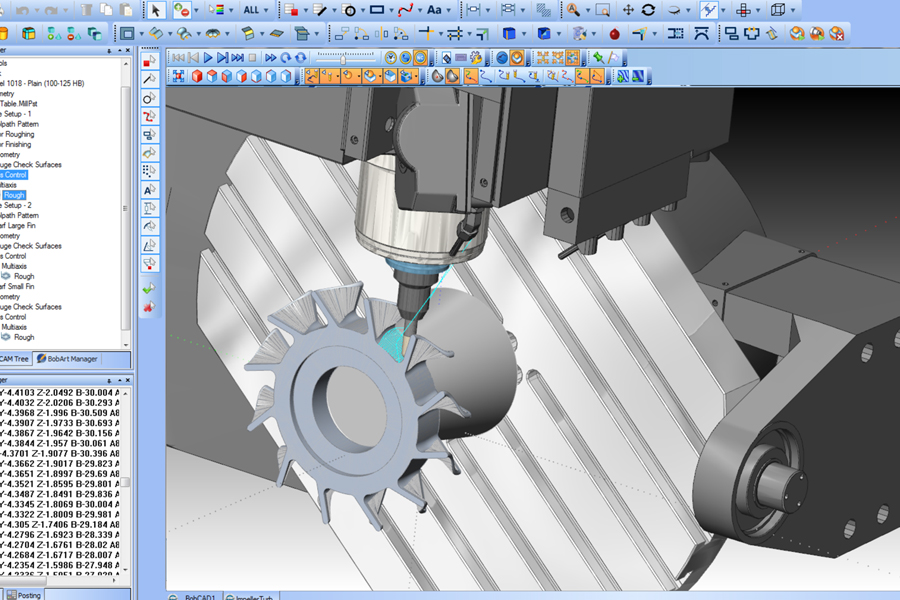Click the rotate view icon
The image size is (900, 600).
coord(649,10)
